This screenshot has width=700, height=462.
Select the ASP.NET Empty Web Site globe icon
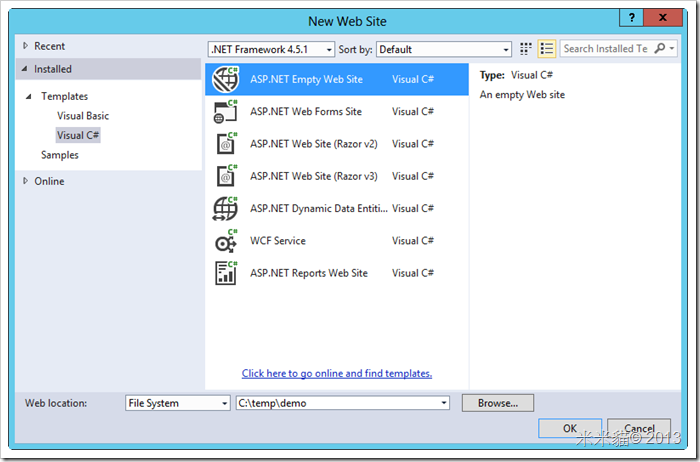click(x=225, y=79)
